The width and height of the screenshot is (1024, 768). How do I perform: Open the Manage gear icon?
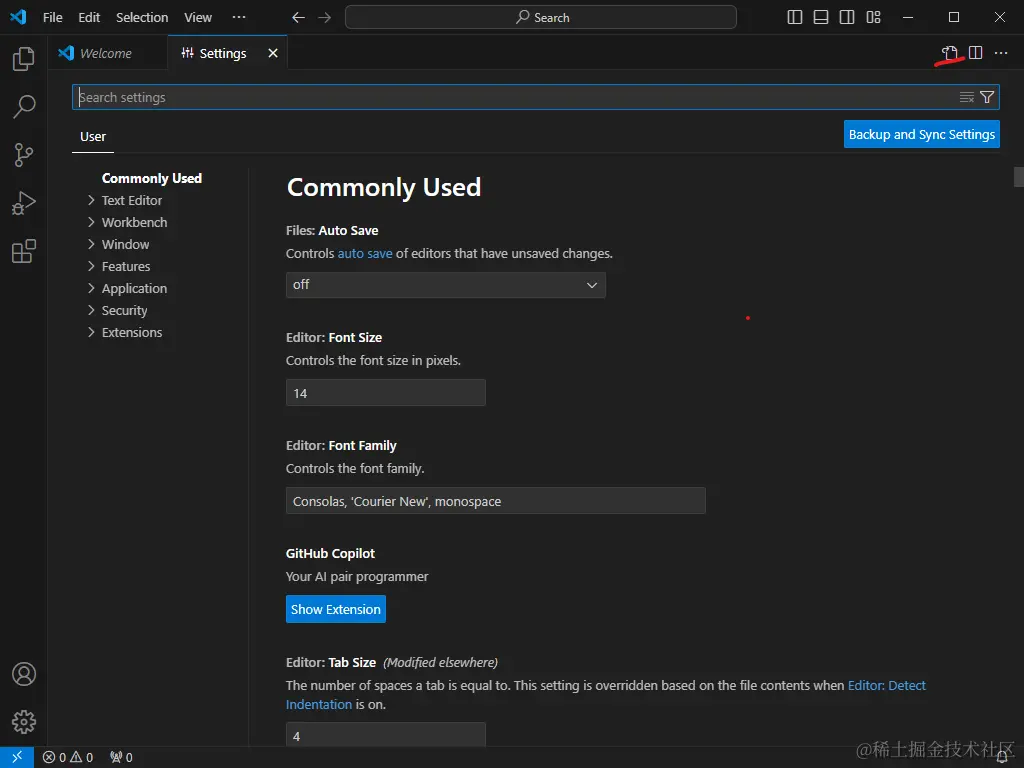24,722
